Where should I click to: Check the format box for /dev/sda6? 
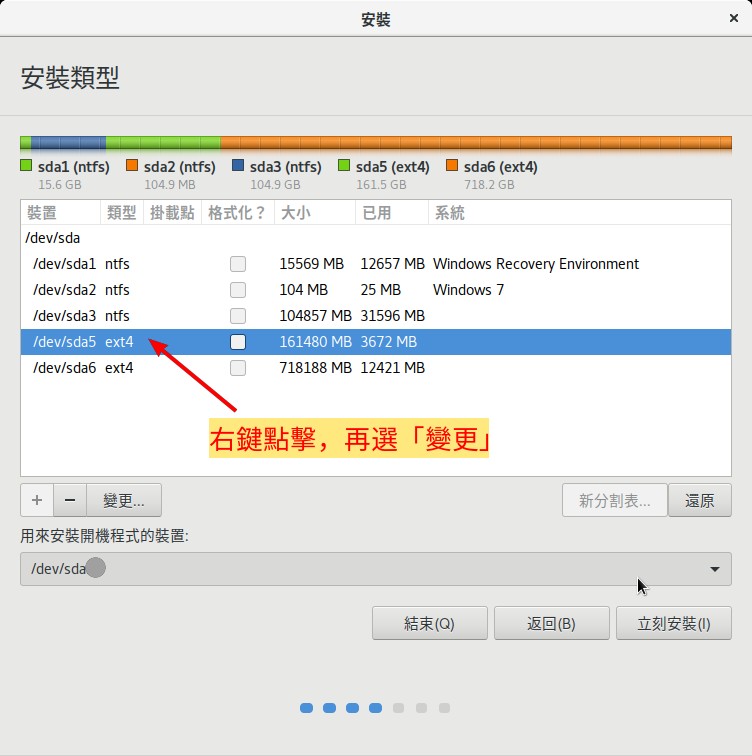238,368
